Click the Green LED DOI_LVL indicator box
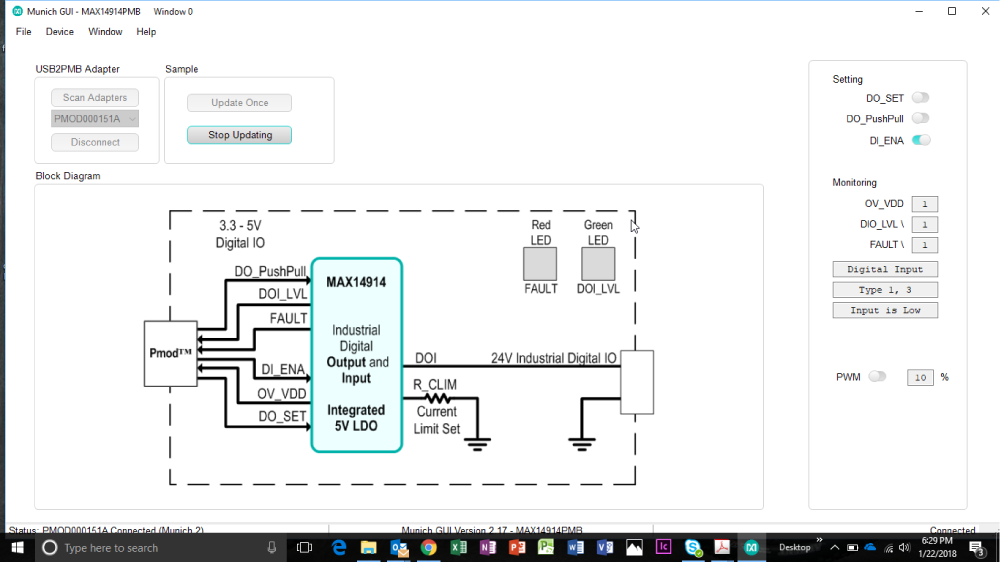The width and height of the screenshot is (1000, 562). [598, 264]
